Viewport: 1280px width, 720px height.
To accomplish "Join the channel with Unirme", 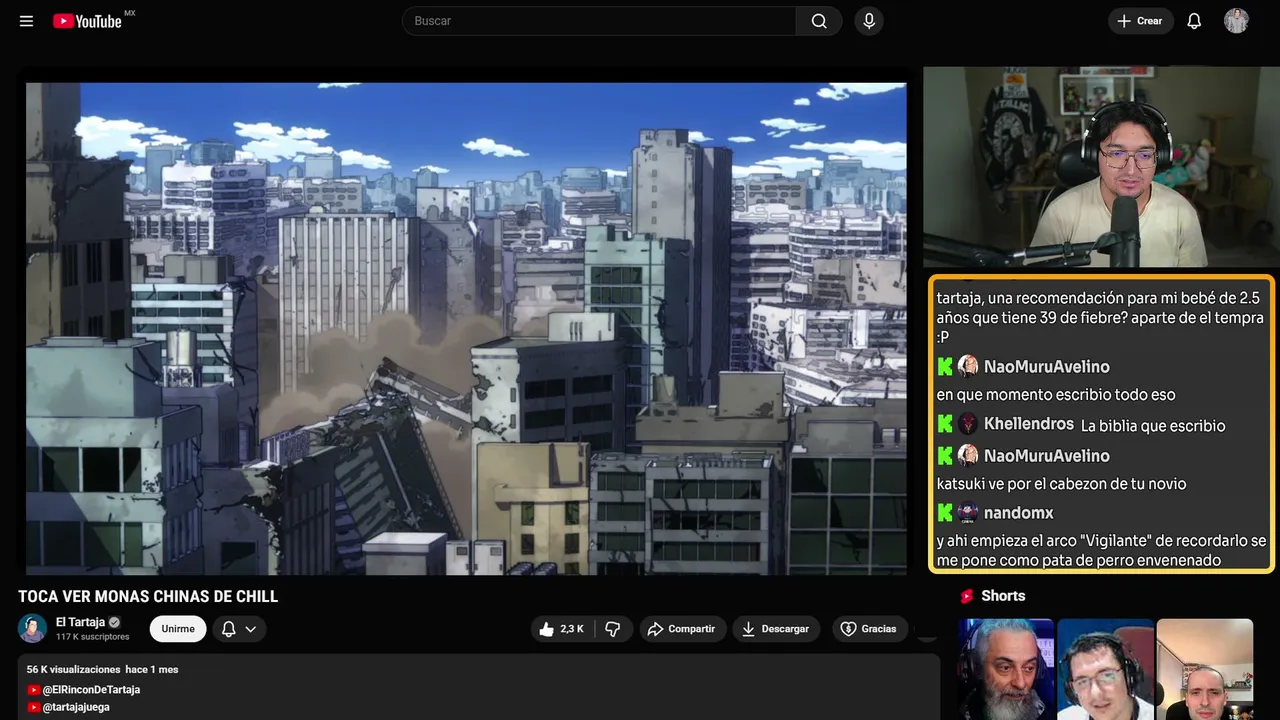I will (x=178, y=629).
